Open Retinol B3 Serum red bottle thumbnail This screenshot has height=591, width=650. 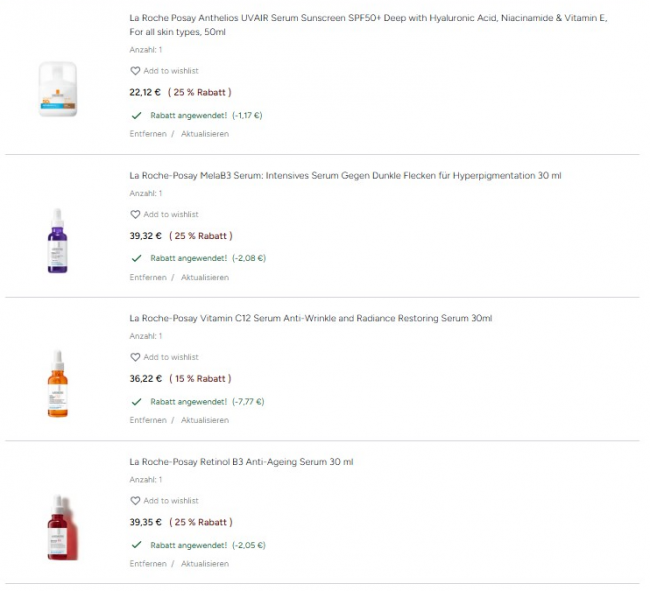[x=58, y=526]
